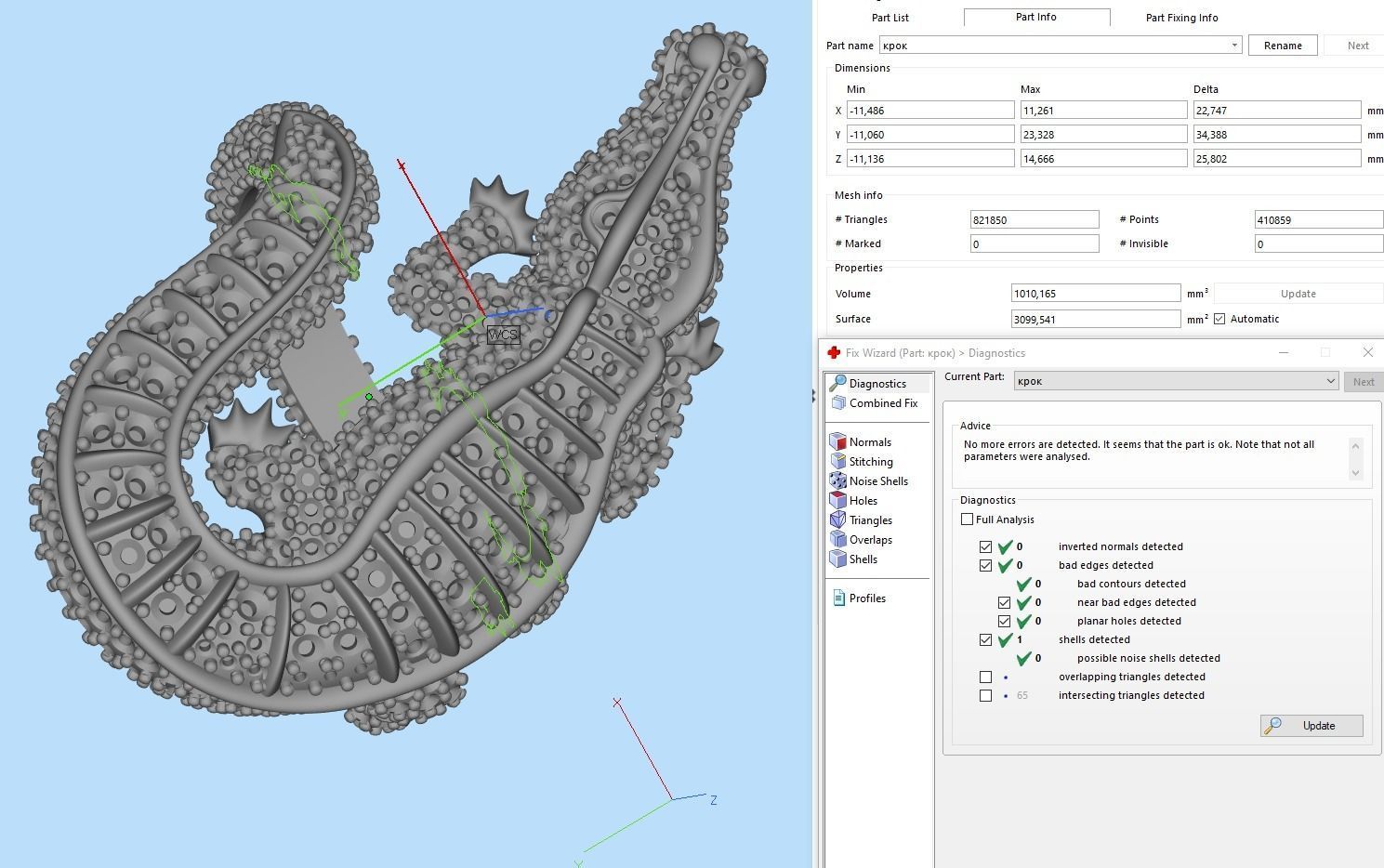The height and width of the screenshot is (868, 1384).
Task: Click 'bad contours detected' text
Action: click(1131, 584)
